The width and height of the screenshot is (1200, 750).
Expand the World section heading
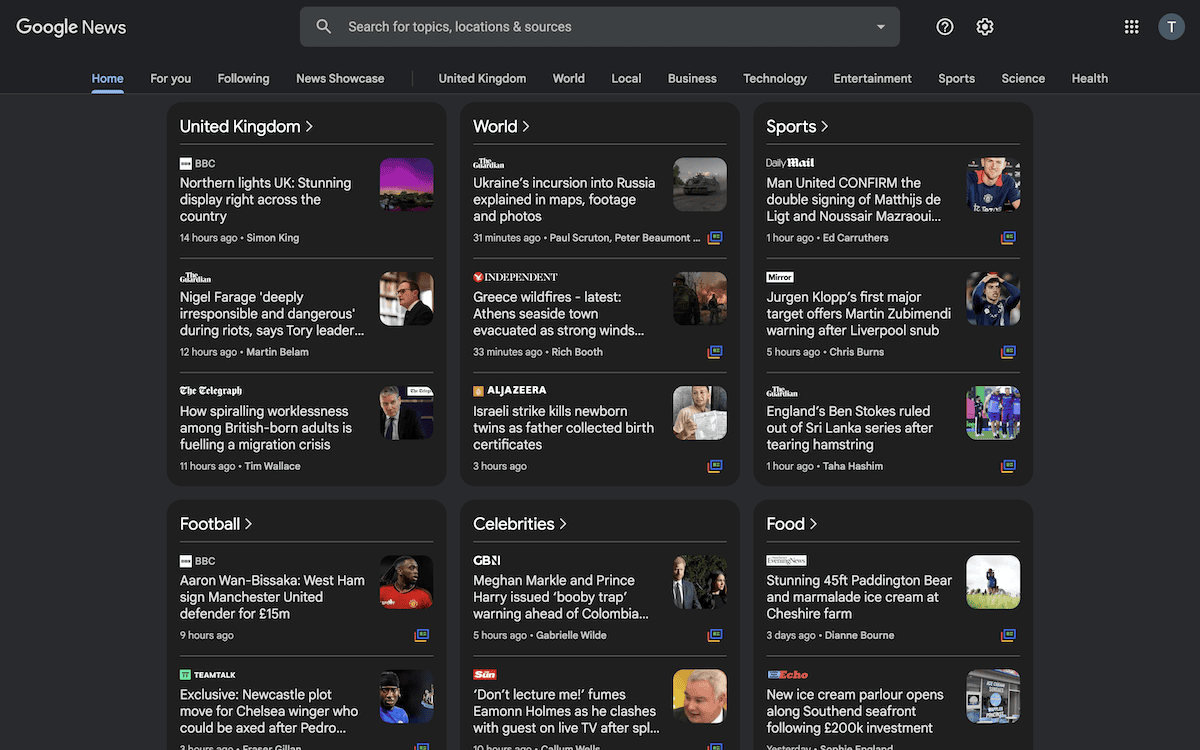point(502,126)
